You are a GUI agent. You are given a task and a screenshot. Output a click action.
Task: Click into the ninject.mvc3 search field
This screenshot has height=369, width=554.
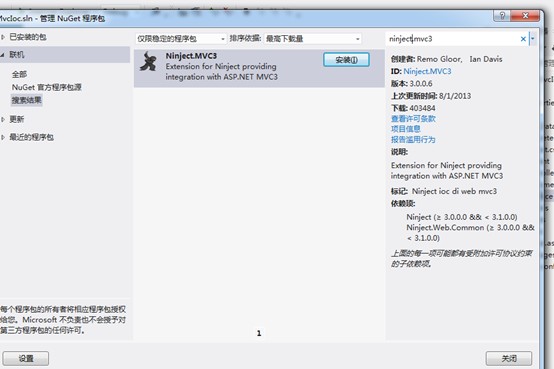tap(453, 39)
